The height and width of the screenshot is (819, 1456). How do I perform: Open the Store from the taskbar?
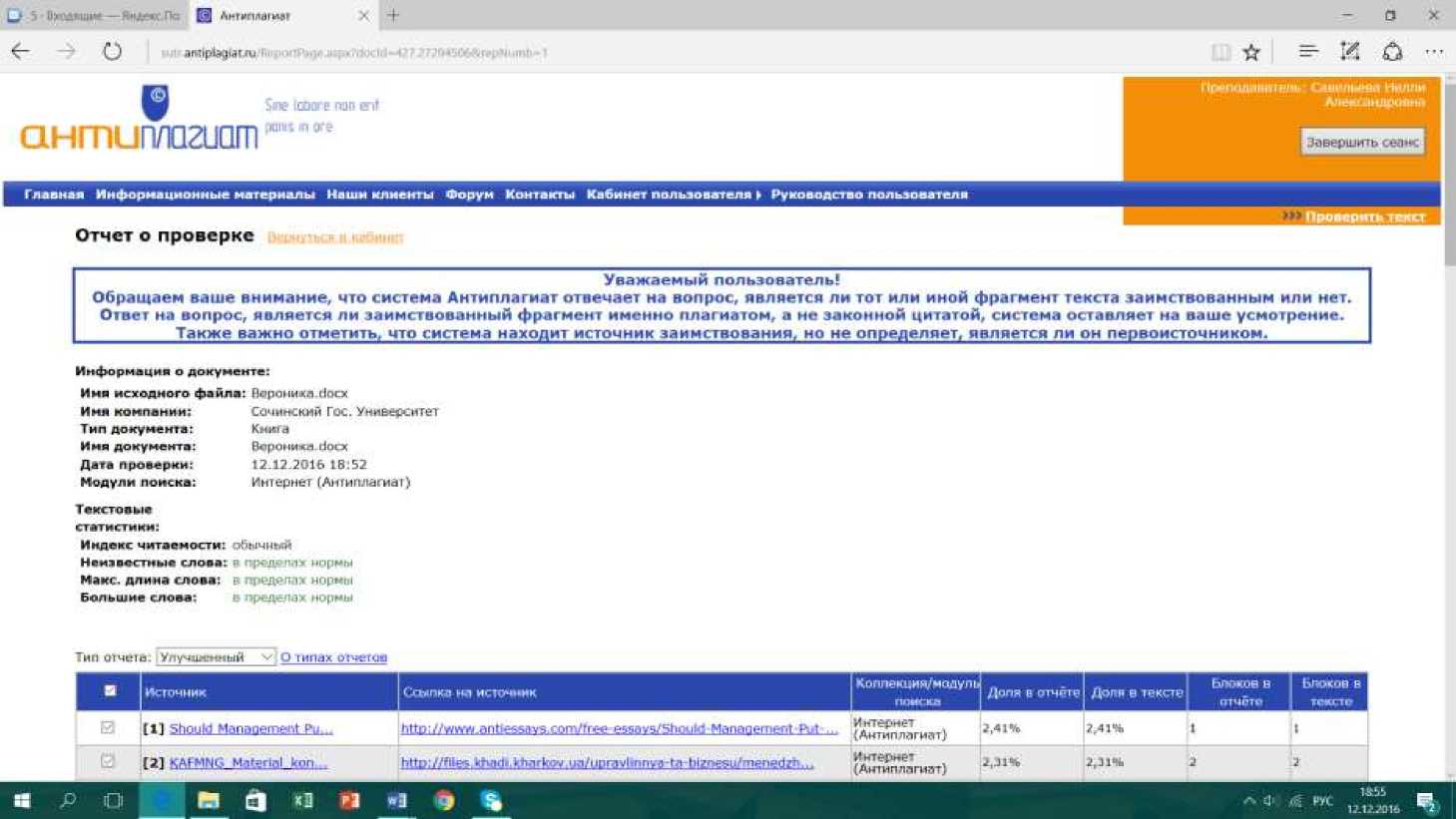click(x=255, y=800)
